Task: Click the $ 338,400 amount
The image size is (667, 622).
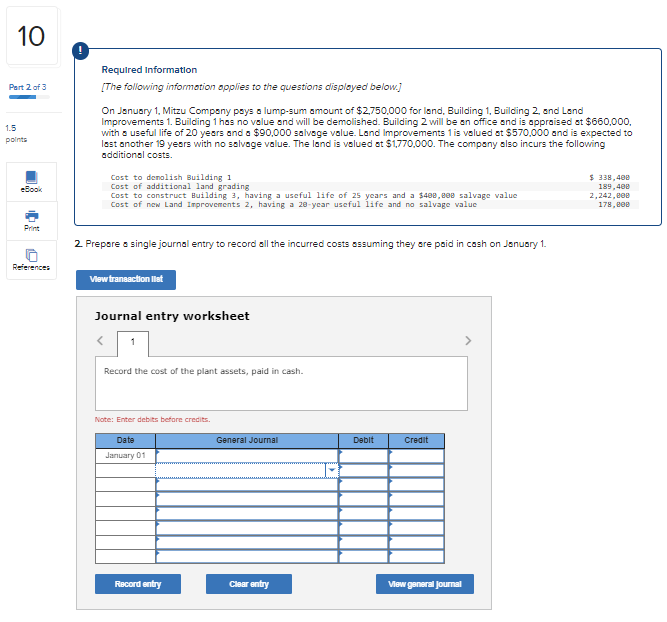Action: click(609, 177)
